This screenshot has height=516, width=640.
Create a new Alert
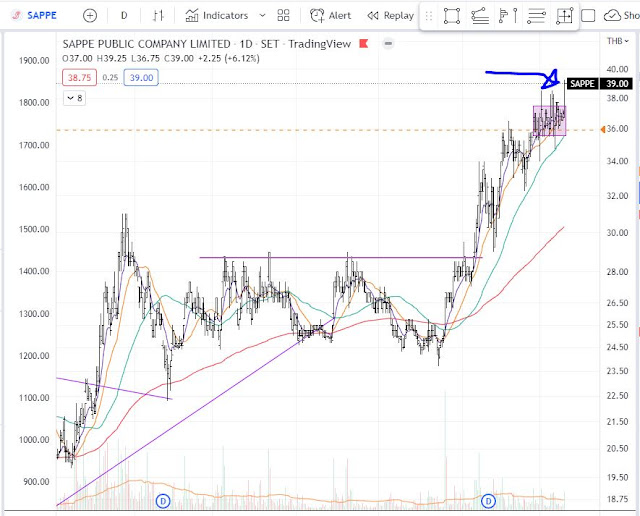point(331,16)
